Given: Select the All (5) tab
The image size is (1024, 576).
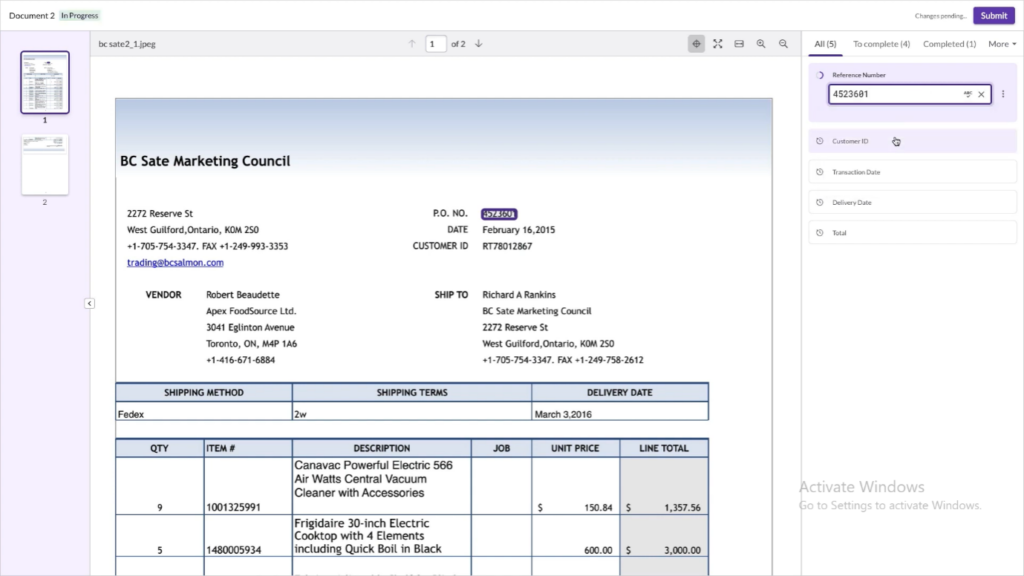Looking at the screenshot, I should (x=825, y=44).
